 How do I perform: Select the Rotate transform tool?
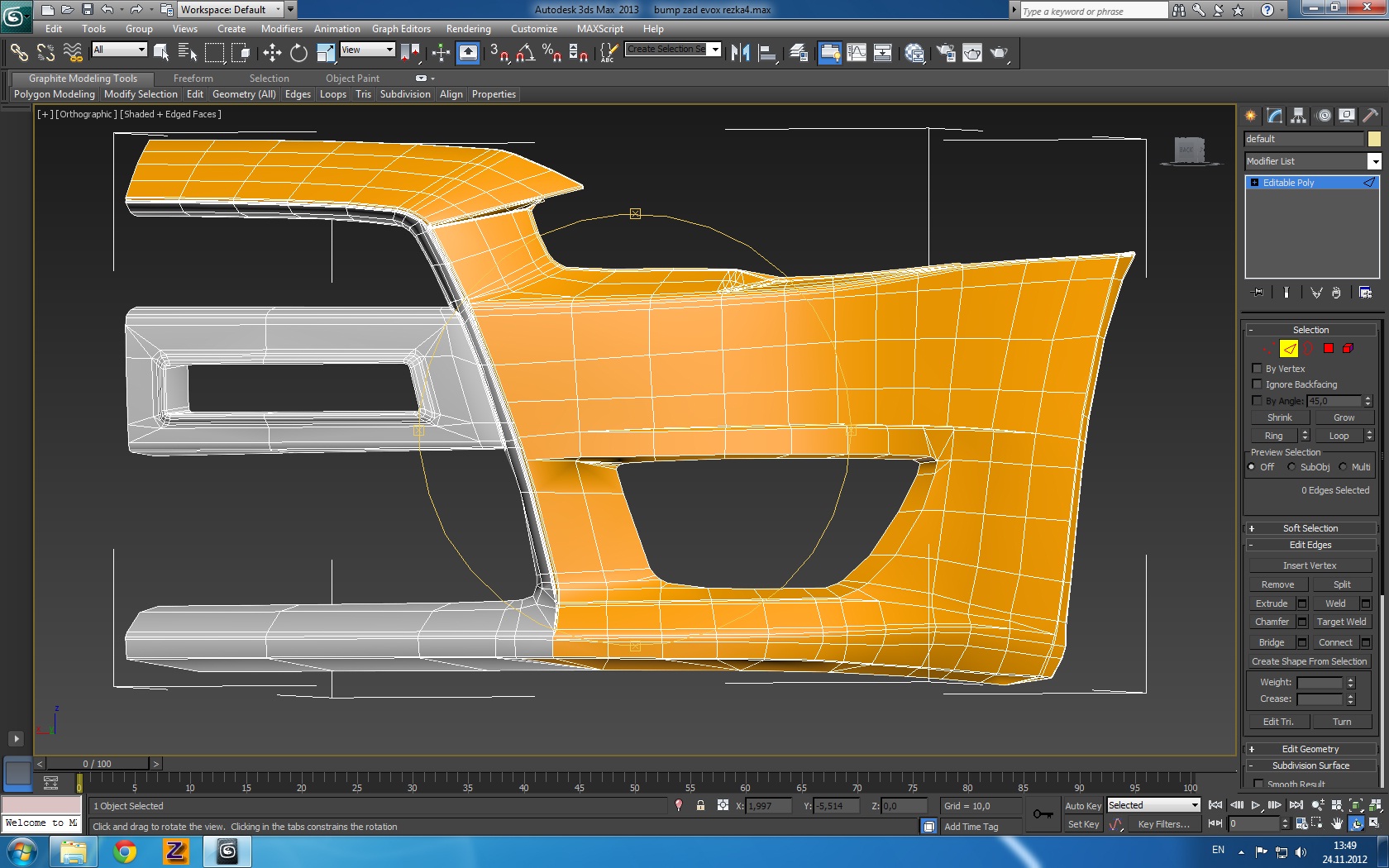[298, 53]
